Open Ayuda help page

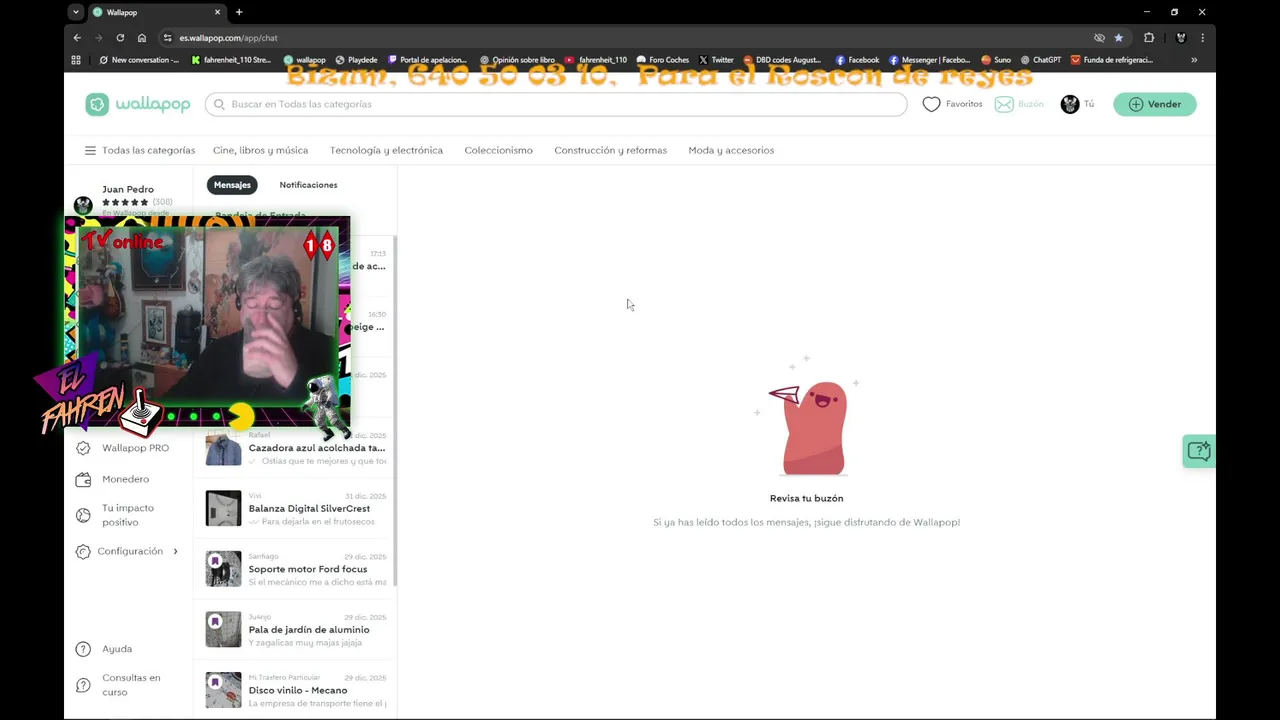click(x=116, y=649)
